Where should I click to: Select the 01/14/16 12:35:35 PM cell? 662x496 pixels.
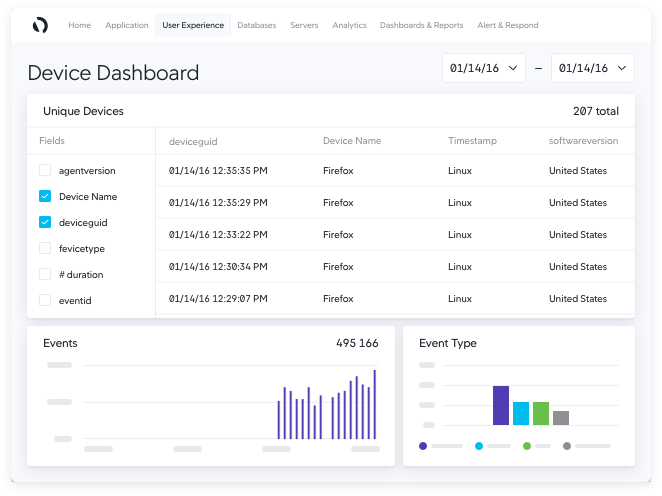pos(218,171)
